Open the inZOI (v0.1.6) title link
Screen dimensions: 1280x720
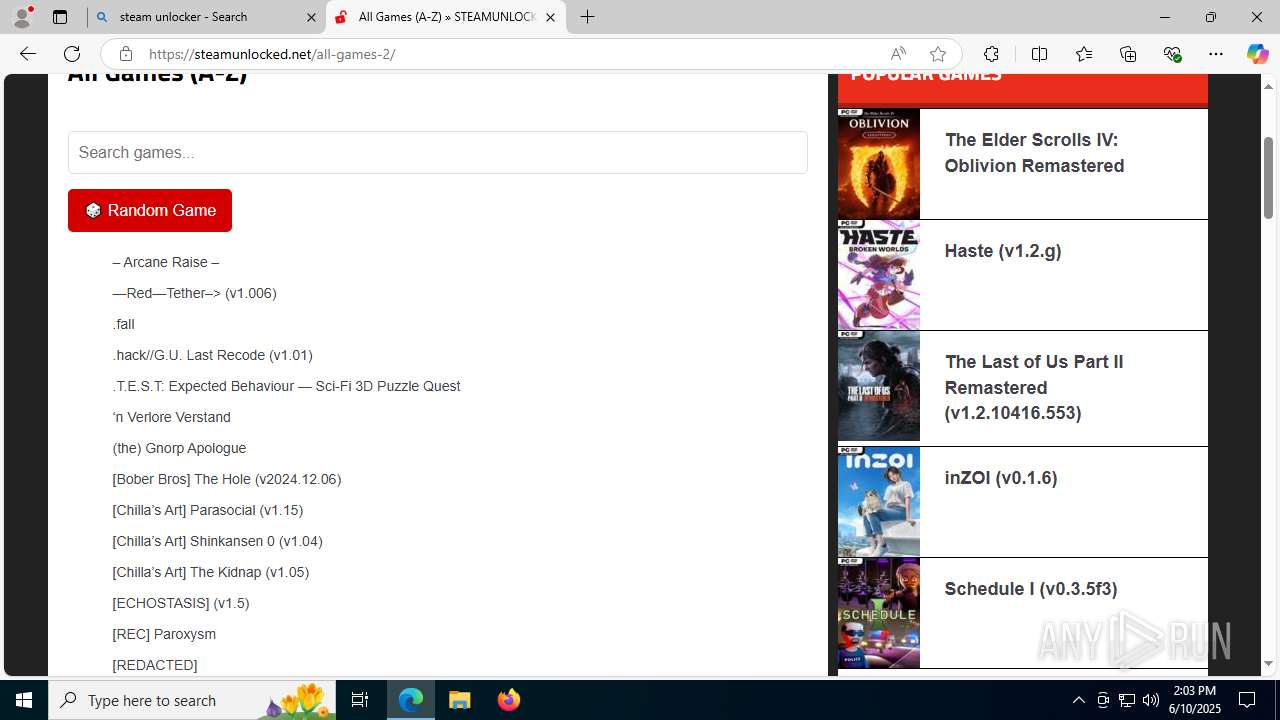coord(1001,478)
